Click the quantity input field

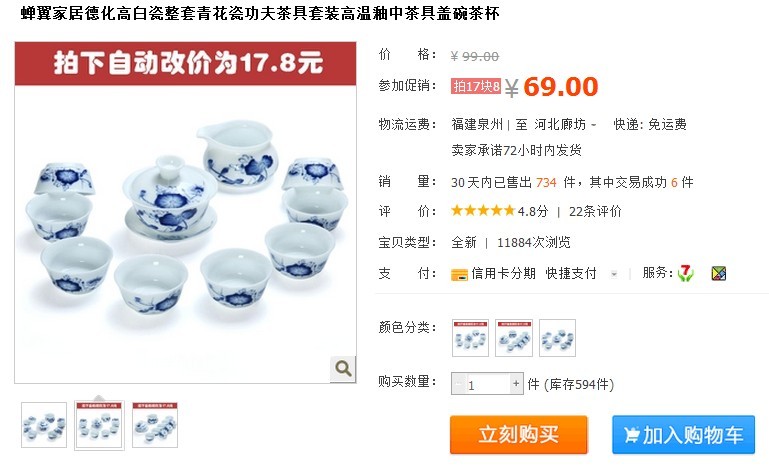click(x=487, y=384)
